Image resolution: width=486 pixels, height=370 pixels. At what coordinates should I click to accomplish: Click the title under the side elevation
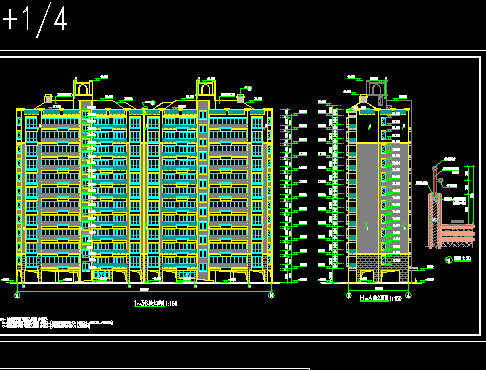(x=380, y=298)
